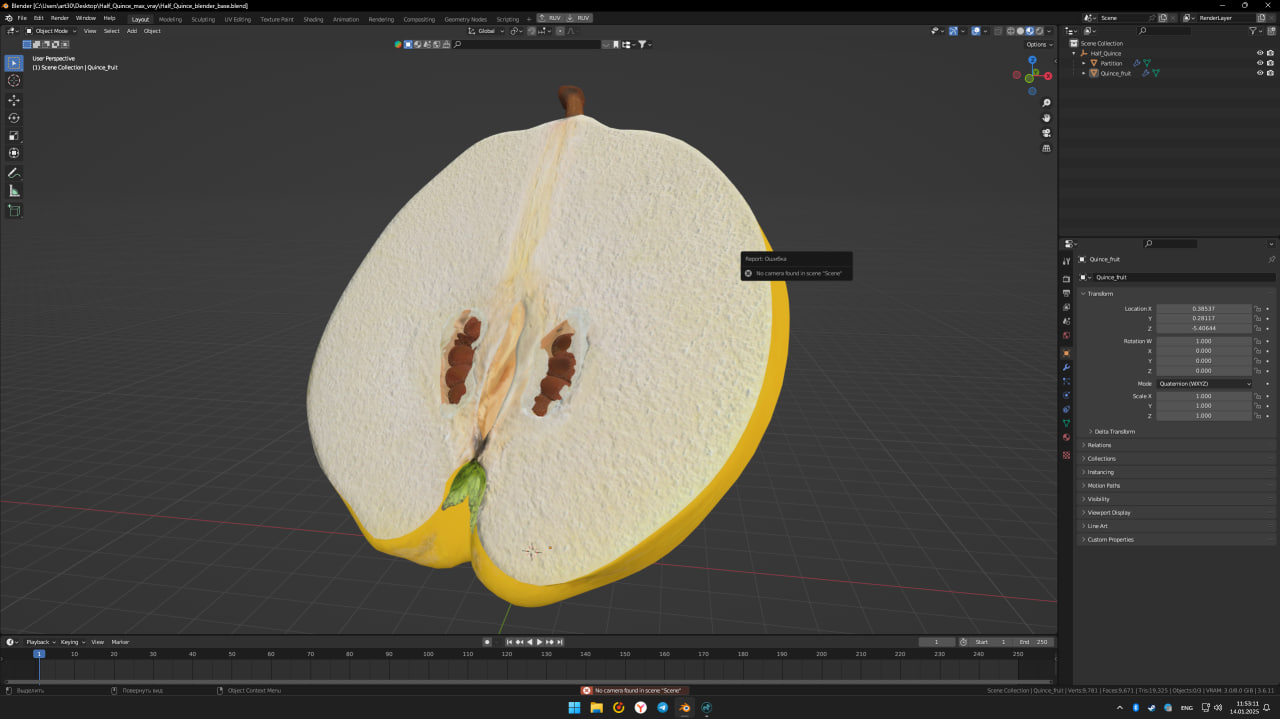Open the Global transform orientation dropdown
The height and width of the screenshot is (719, 1280).
[x=486, y=31]
